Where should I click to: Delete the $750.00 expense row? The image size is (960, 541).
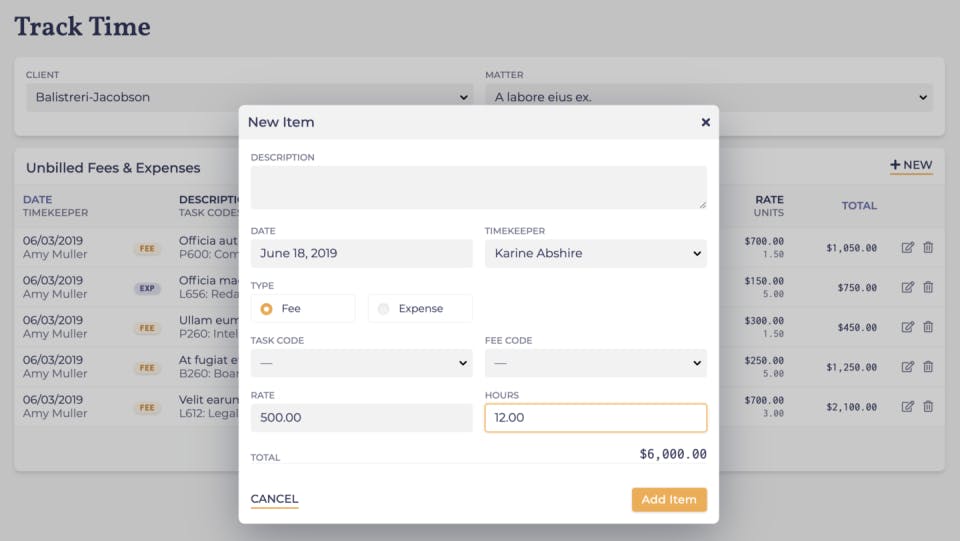928,287
